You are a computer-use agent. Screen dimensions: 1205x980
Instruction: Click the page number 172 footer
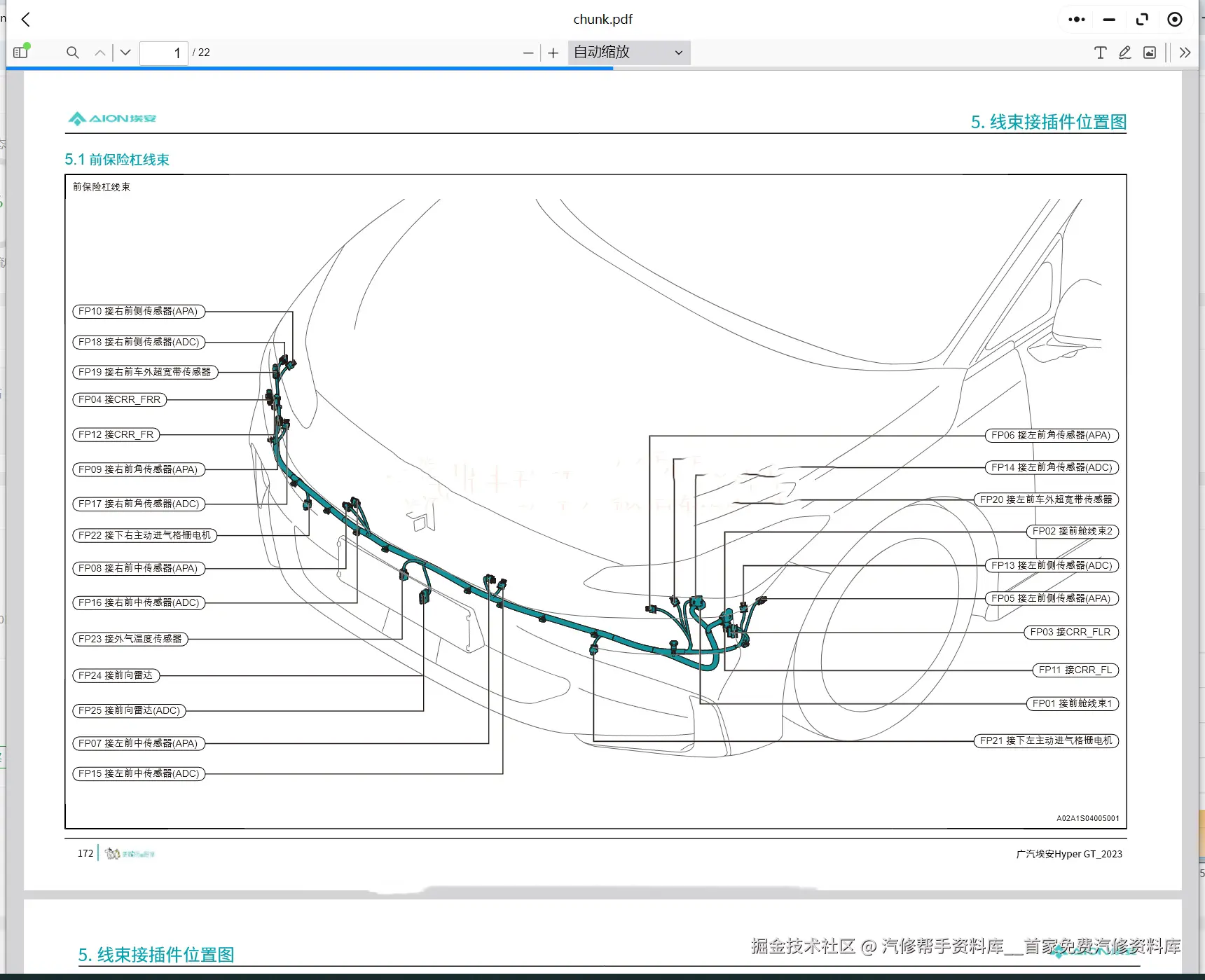[x=85, y=853]
